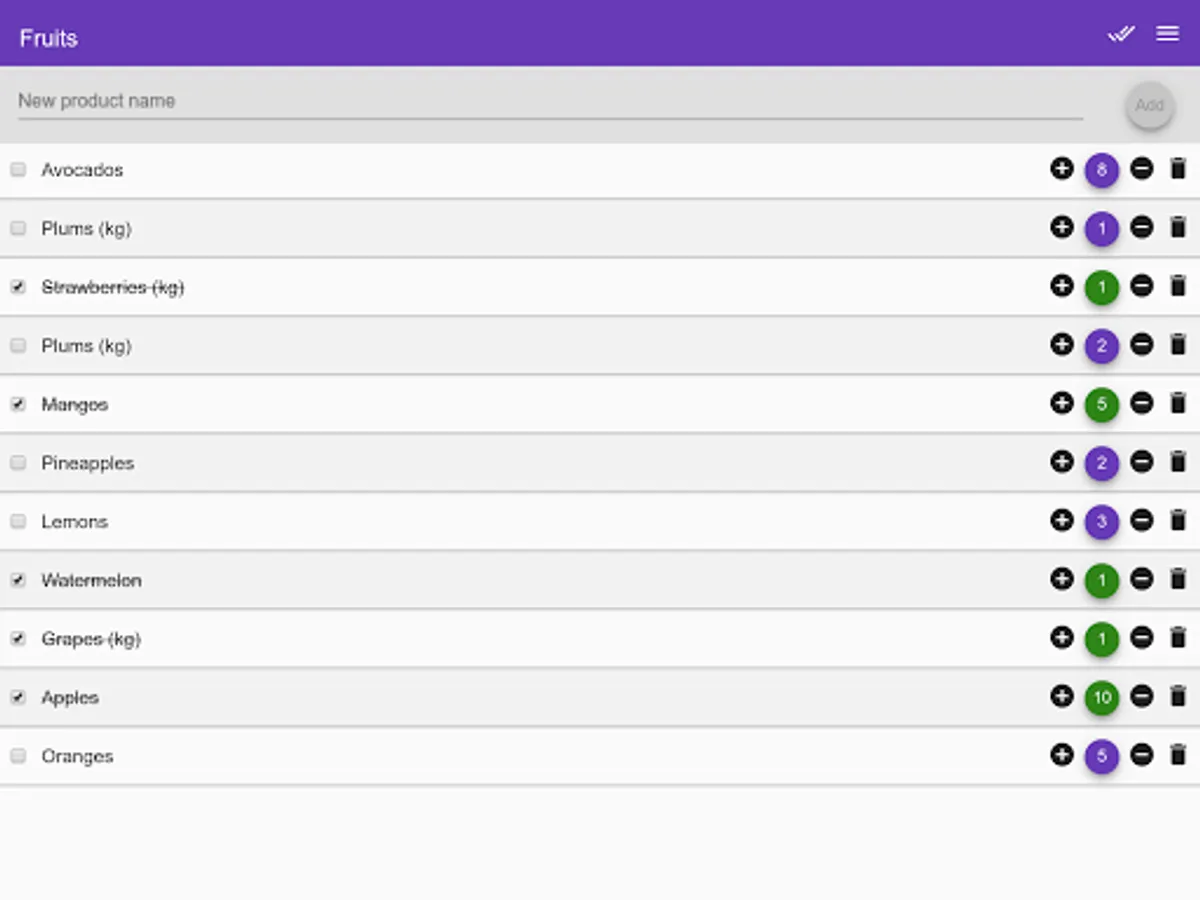Click the green quantity badge for Apples
Image resolution: width=1200 pixels, height=900 pixels.
point(1101,697)
